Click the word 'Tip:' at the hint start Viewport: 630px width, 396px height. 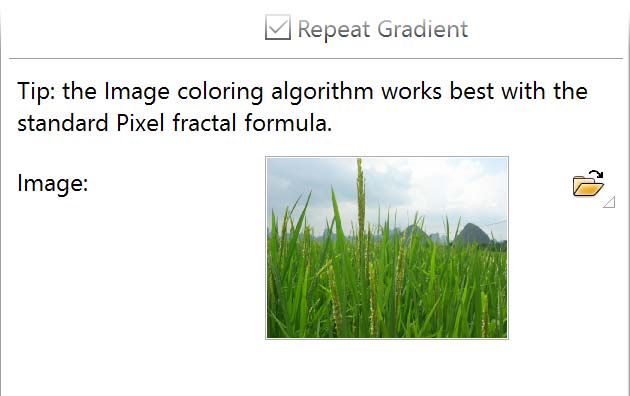[x=37, y=92]
